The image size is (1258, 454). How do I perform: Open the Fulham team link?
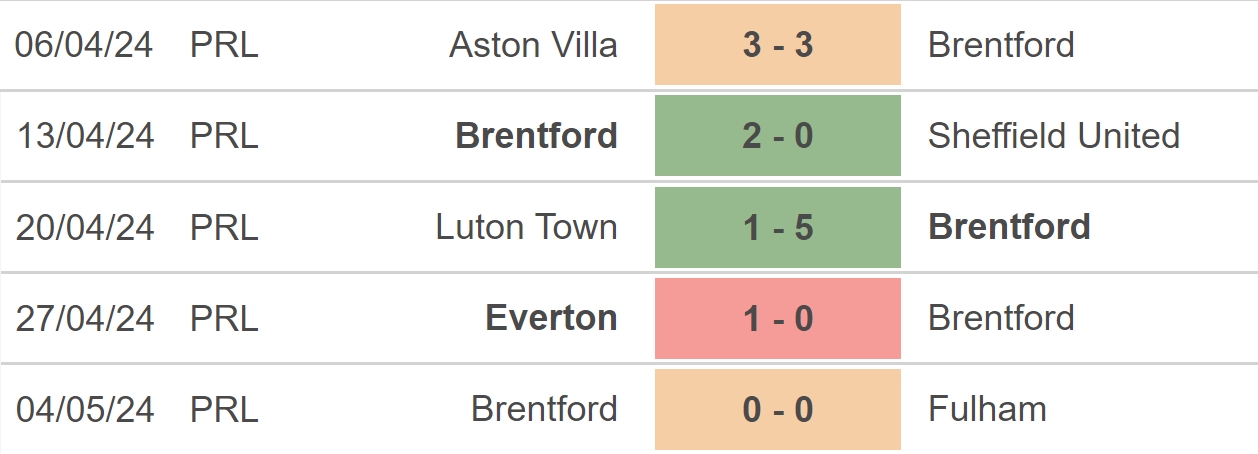click(x=987, y=409)
